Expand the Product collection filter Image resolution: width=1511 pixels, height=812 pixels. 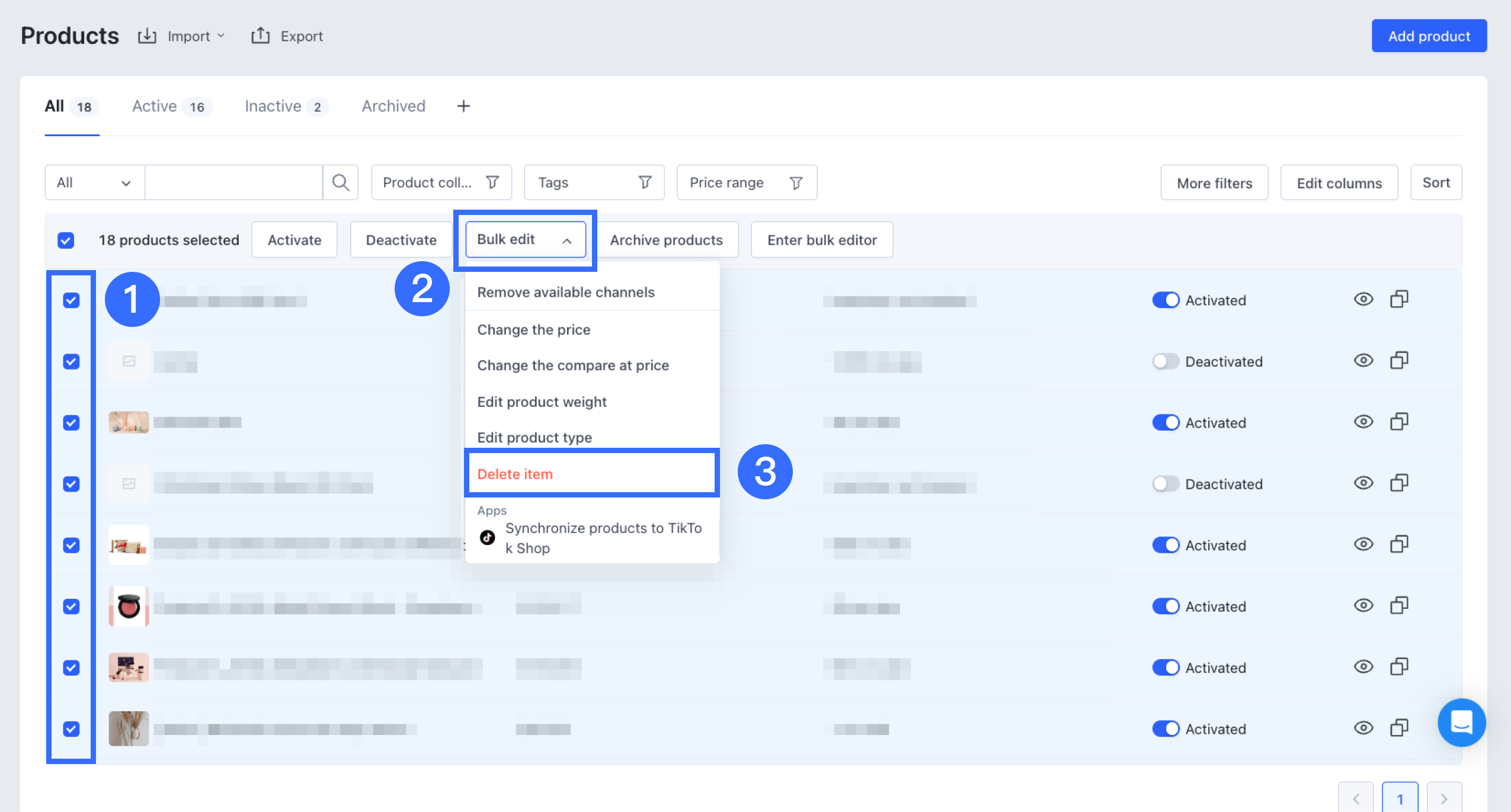441,182
